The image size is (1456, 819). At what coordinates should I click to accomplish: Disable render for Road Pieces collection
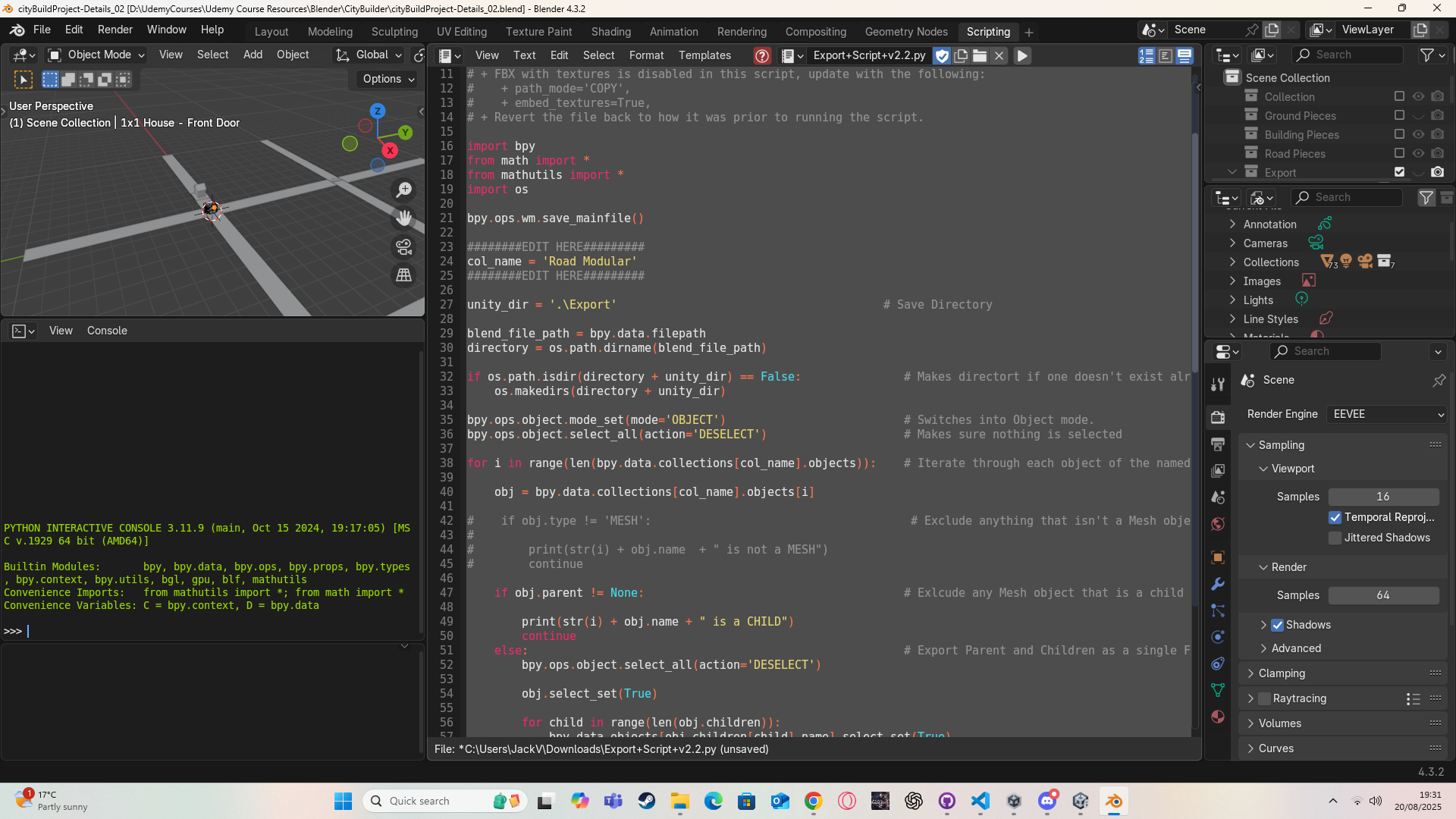(1437, 153)
